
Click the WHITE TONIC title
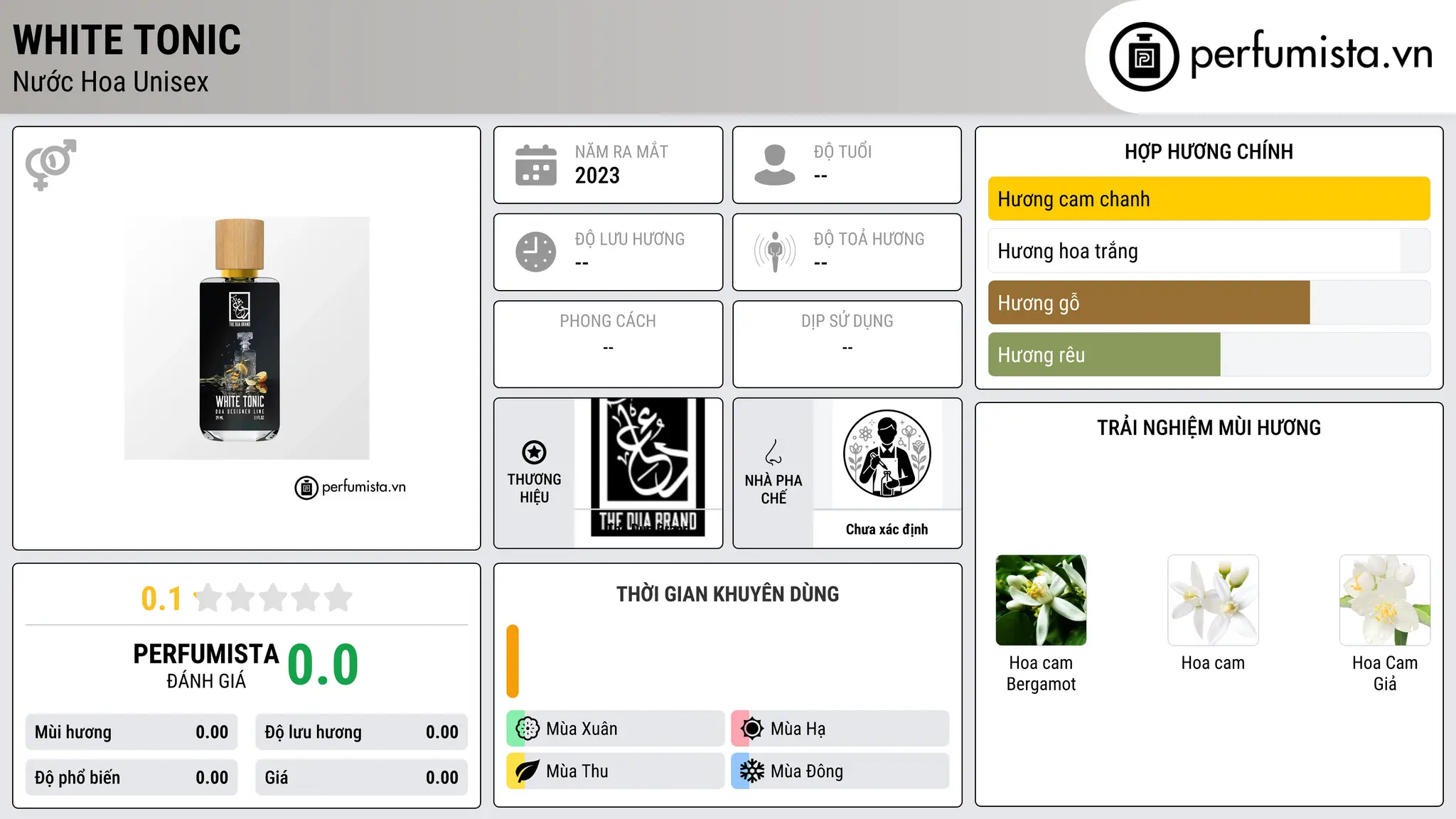pyautogui.click(x=127, y=40)
